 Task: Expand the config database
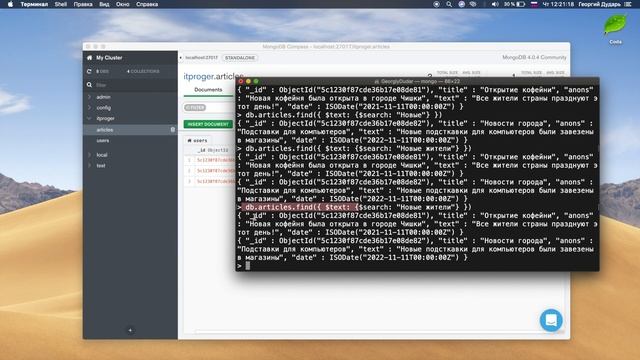pyautogui.click(x=89, y=108)
